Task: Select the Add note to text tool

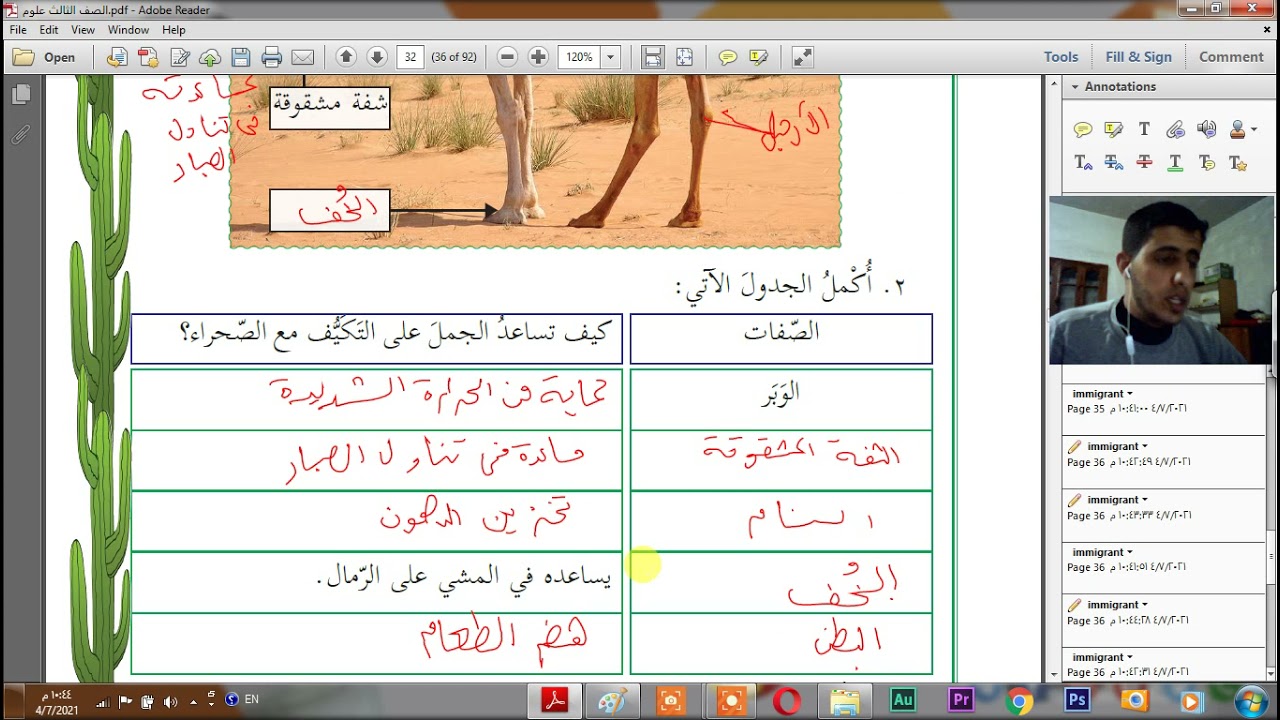Action: pyautogui.click(x=1207, y=162)
